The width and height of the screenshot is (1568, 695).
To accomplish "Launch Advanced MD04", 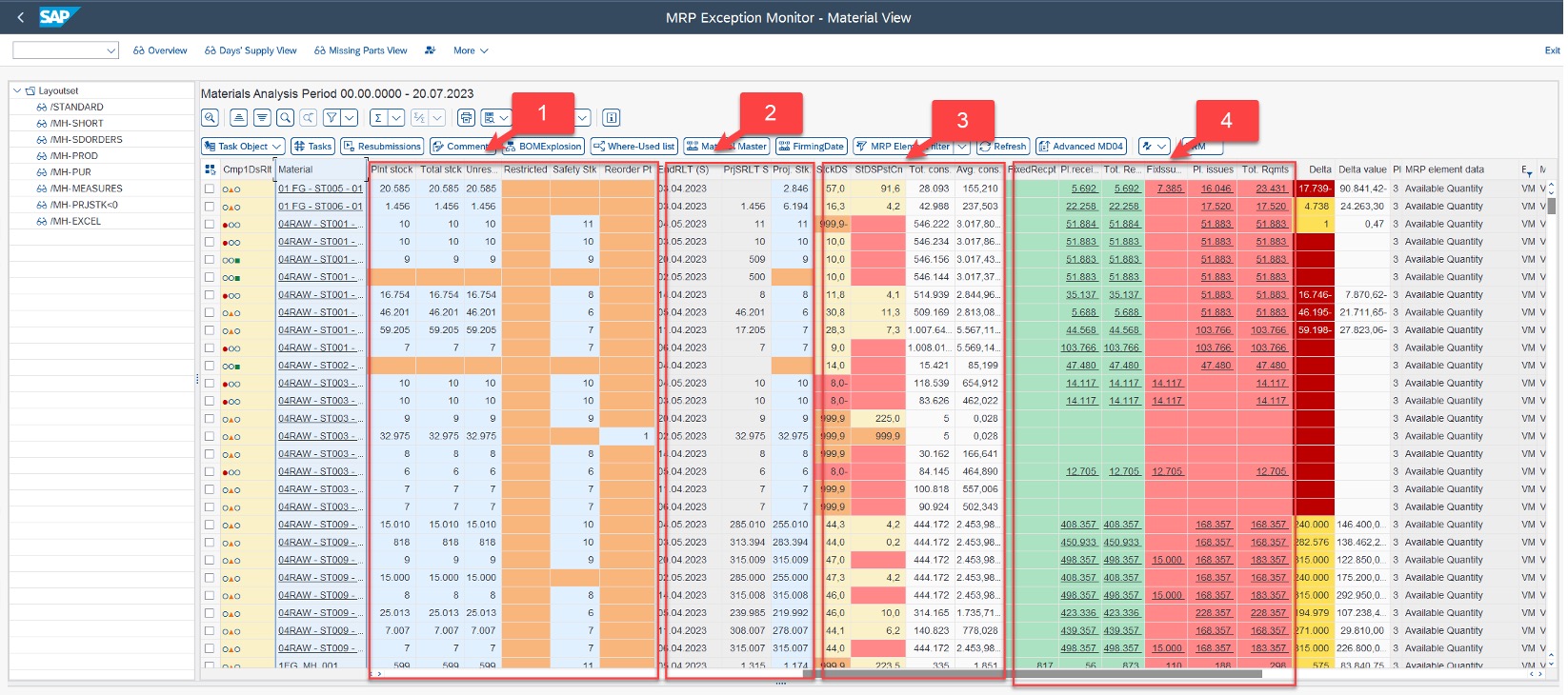I will point(1082,146).
